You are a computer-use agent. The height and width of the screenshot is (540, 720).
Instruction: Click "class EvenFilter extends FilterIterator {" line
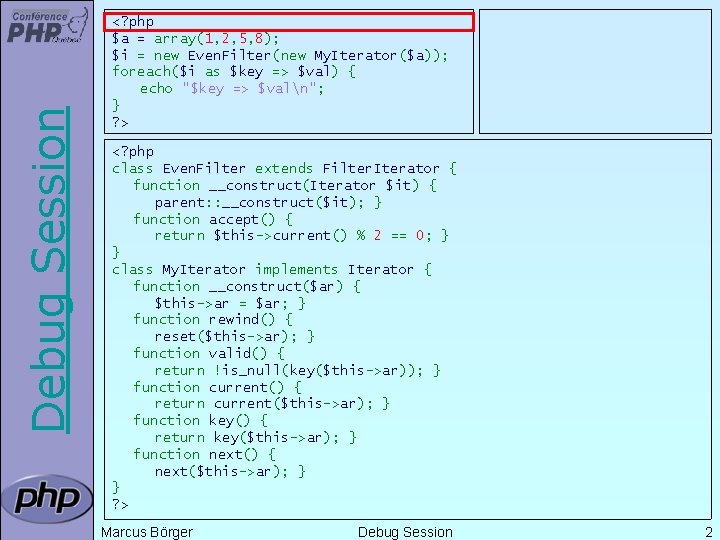click(x=285, y=169)
